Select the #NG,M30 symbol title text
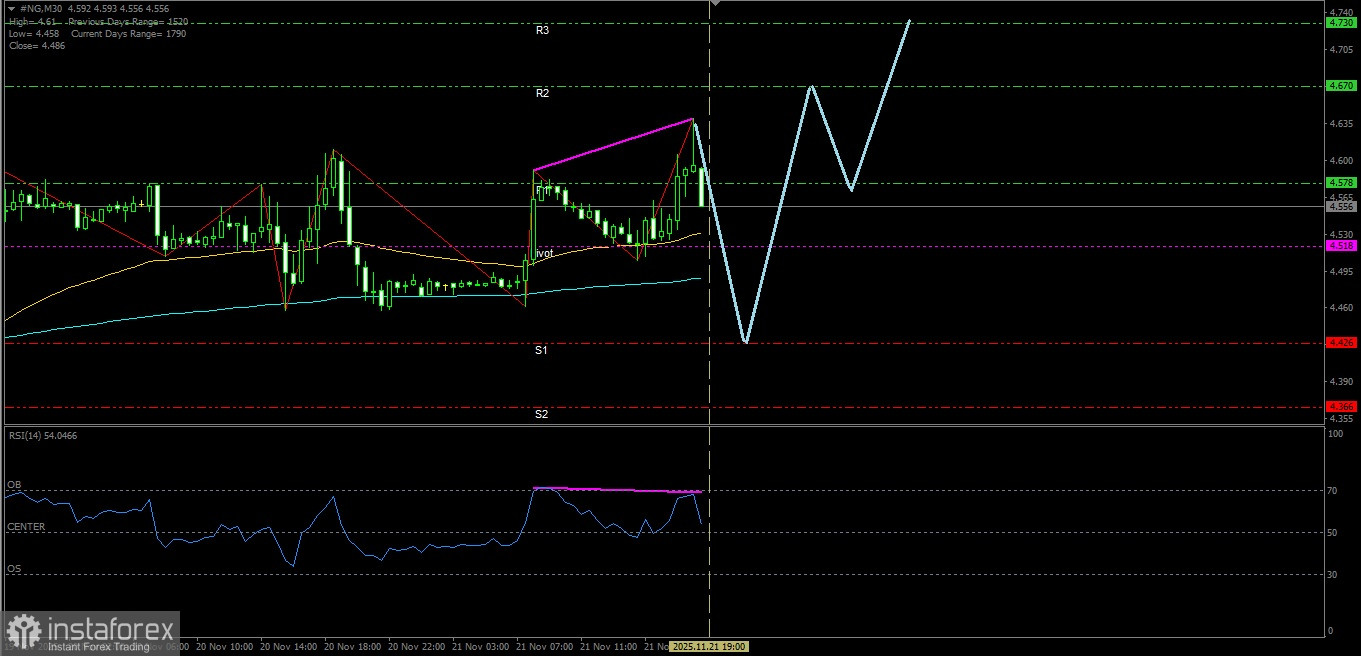 click(42, 8)
